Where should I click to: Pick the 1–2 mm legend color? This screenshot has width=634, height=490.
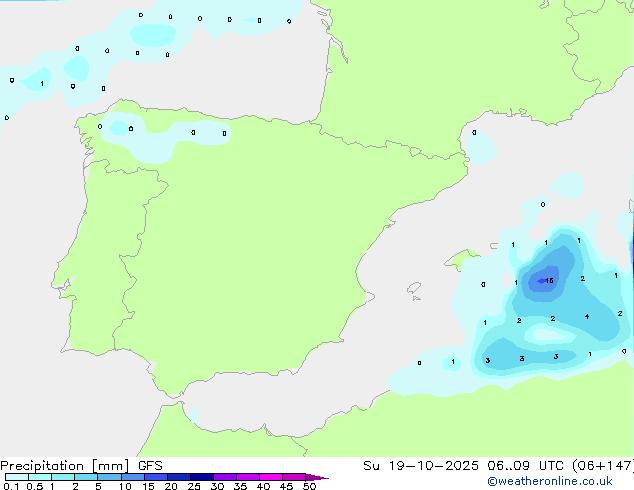click(x=63, y=477)
